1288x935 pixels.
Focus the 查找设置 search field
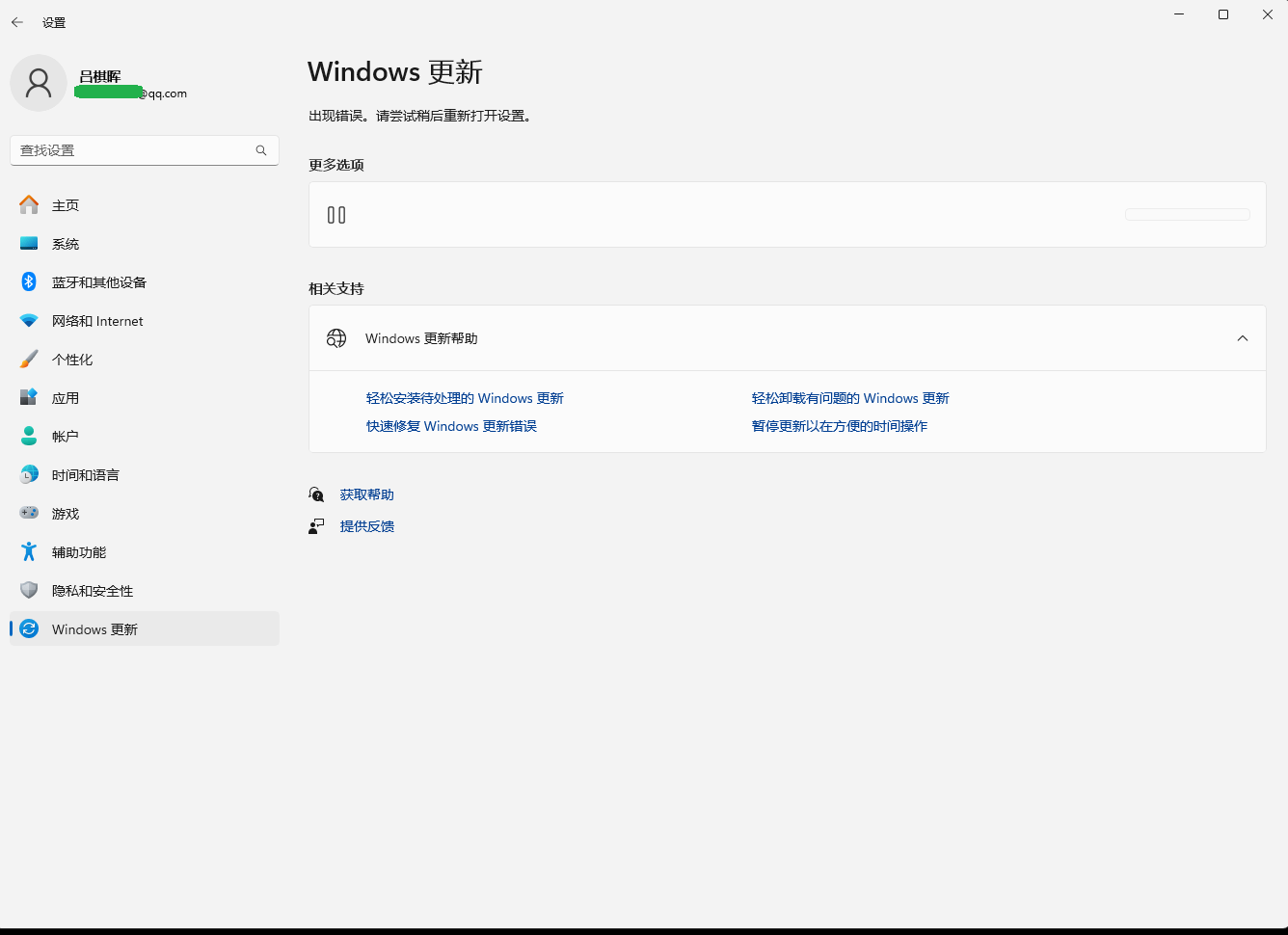tap(145, 150)
